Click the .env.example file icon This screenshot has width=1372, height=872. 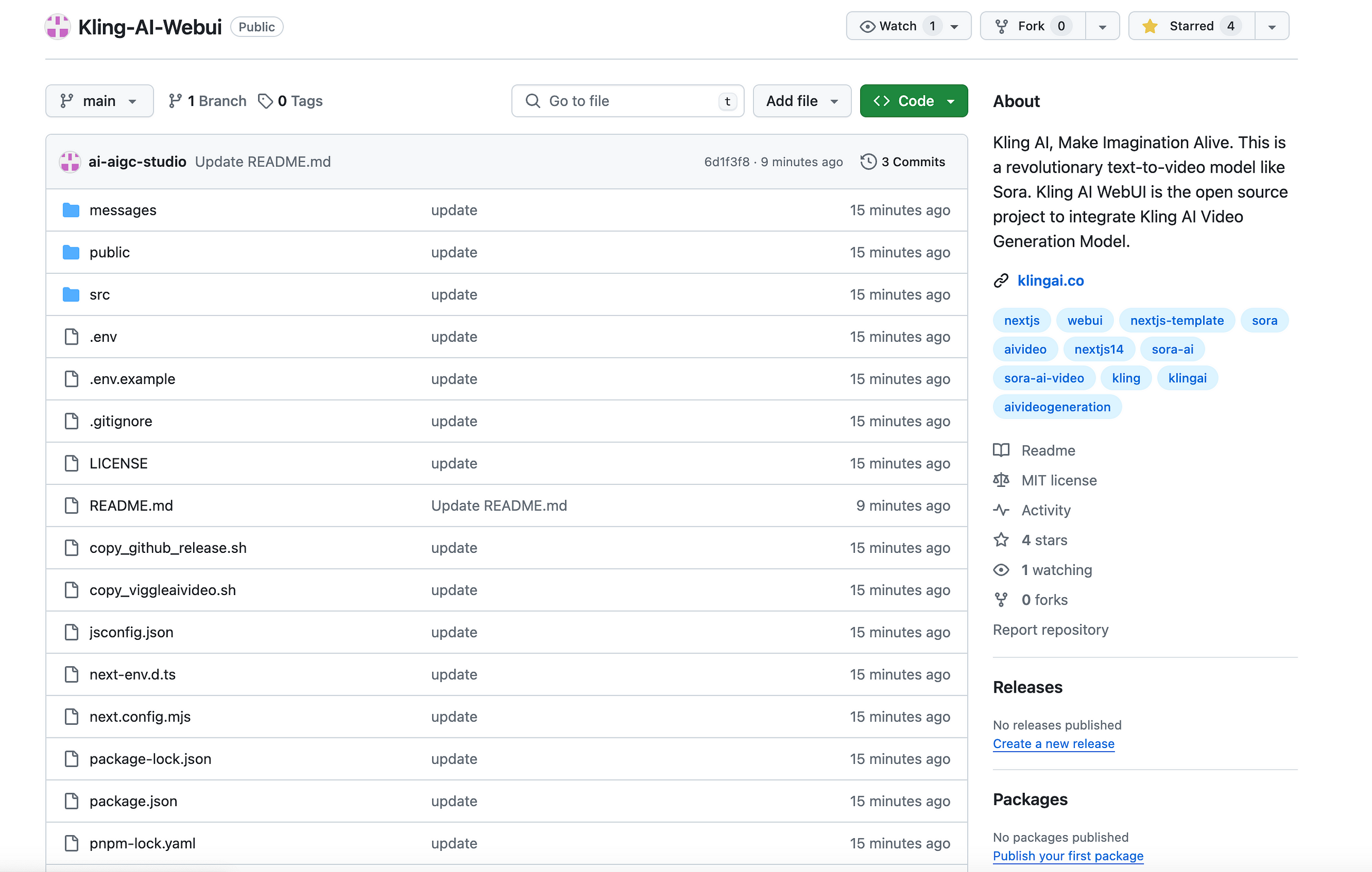tap(71, 379)
